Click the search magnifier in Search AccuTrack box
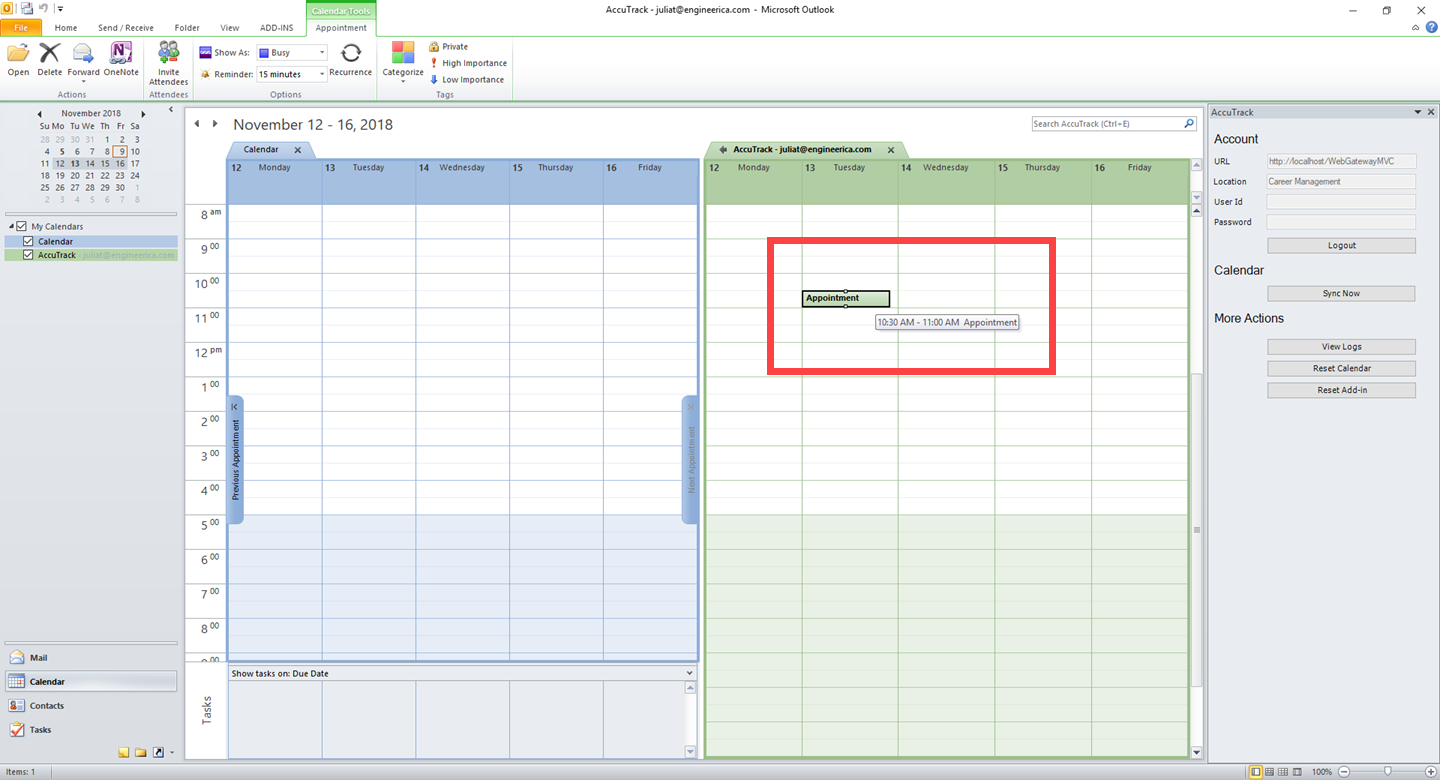 [1189, 124]
